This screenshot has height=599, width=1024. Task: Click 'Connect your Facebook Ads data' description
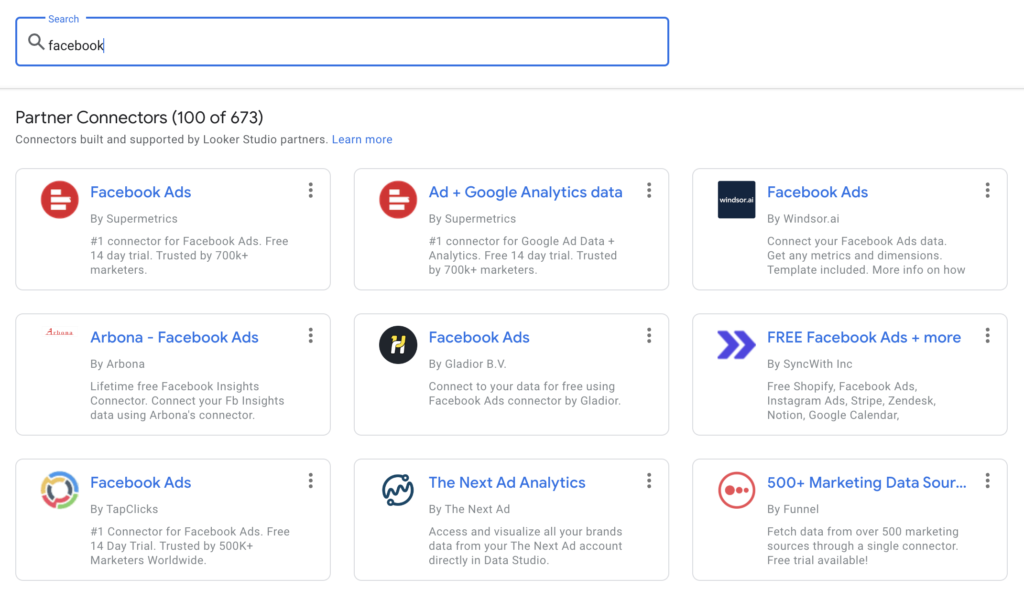pos(866,255)
